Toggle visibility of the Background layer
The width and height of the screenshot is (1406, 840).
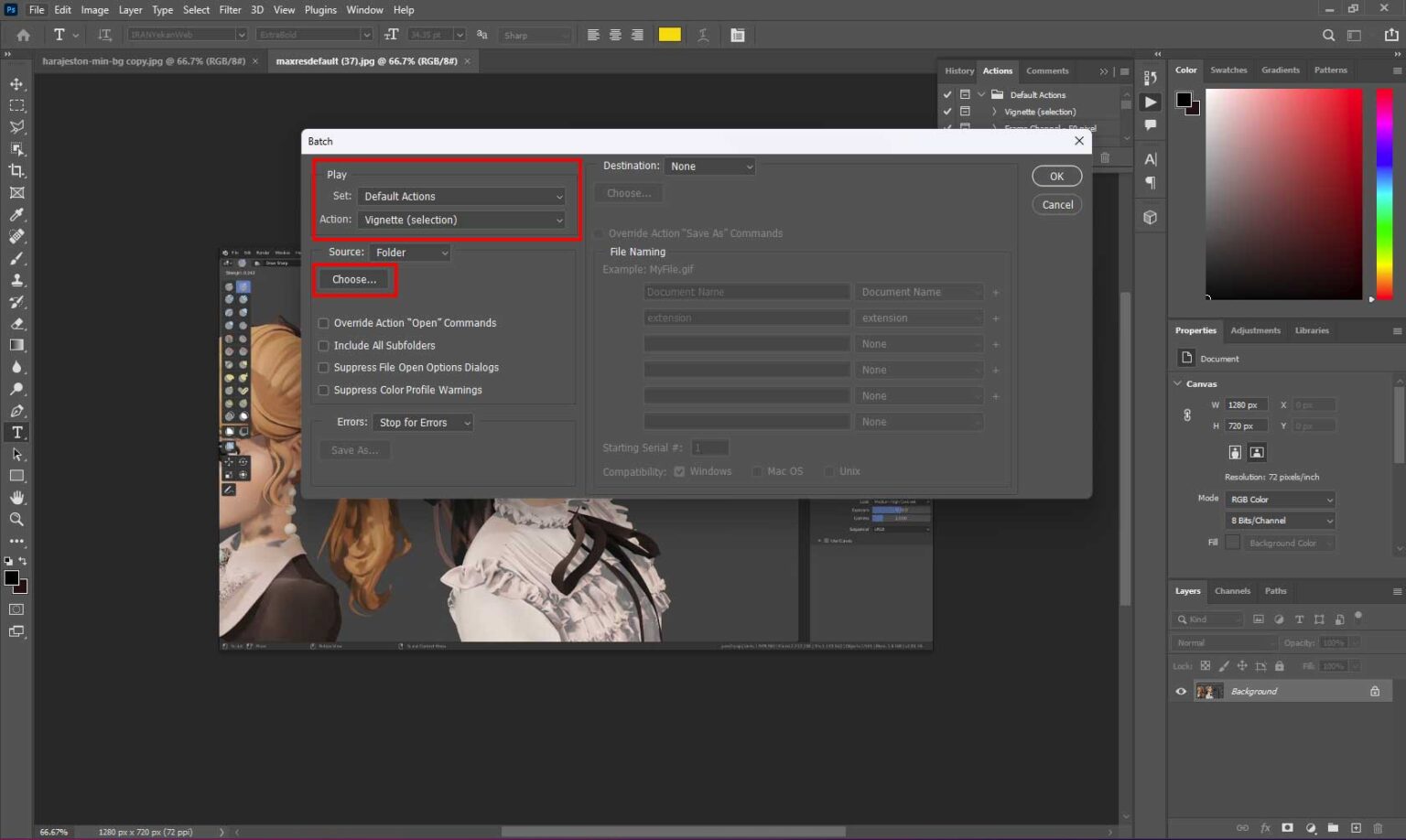(x=1181, y=692)
